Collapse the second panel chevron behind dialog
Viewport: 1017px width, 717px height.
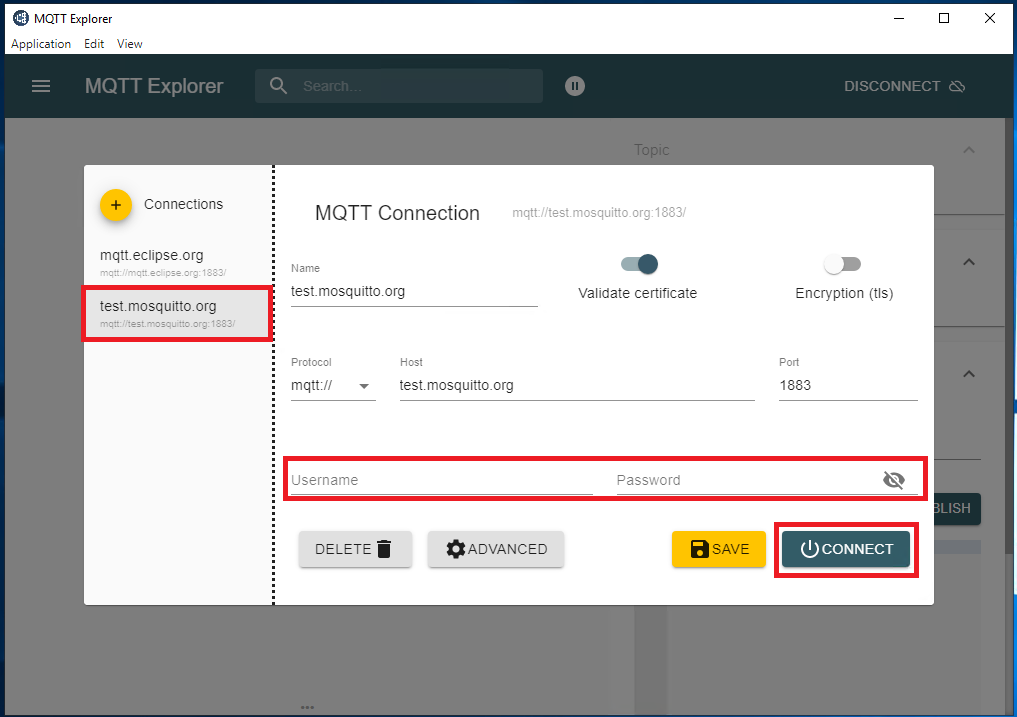[x=969, y=262]
